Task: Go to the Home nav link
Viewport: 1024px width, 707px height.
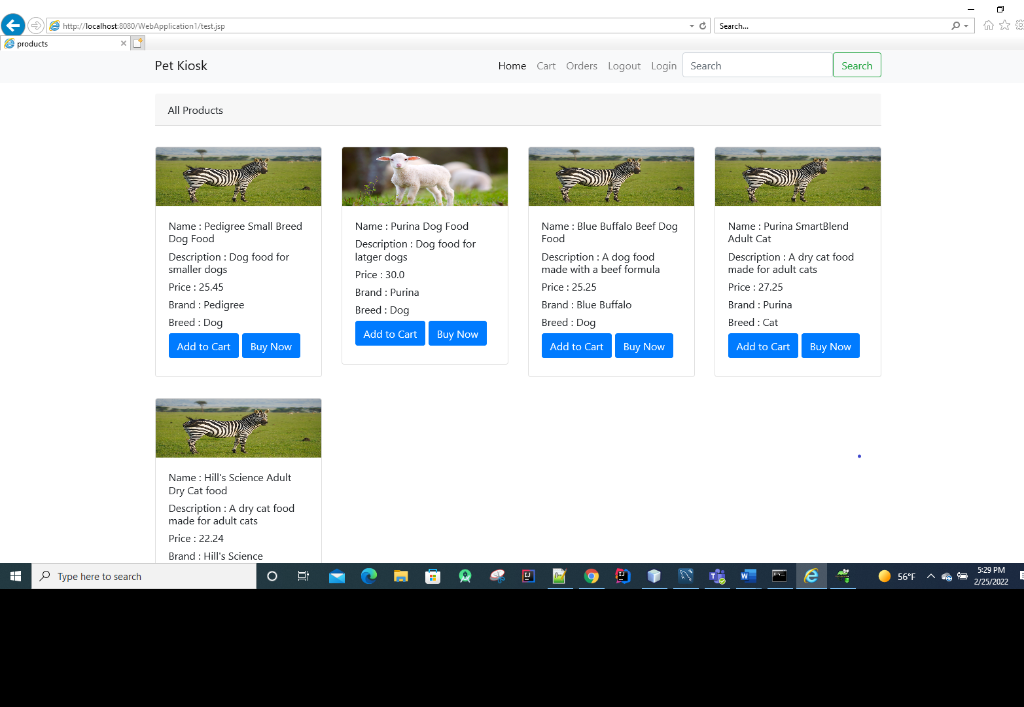Action: [512, 65]
